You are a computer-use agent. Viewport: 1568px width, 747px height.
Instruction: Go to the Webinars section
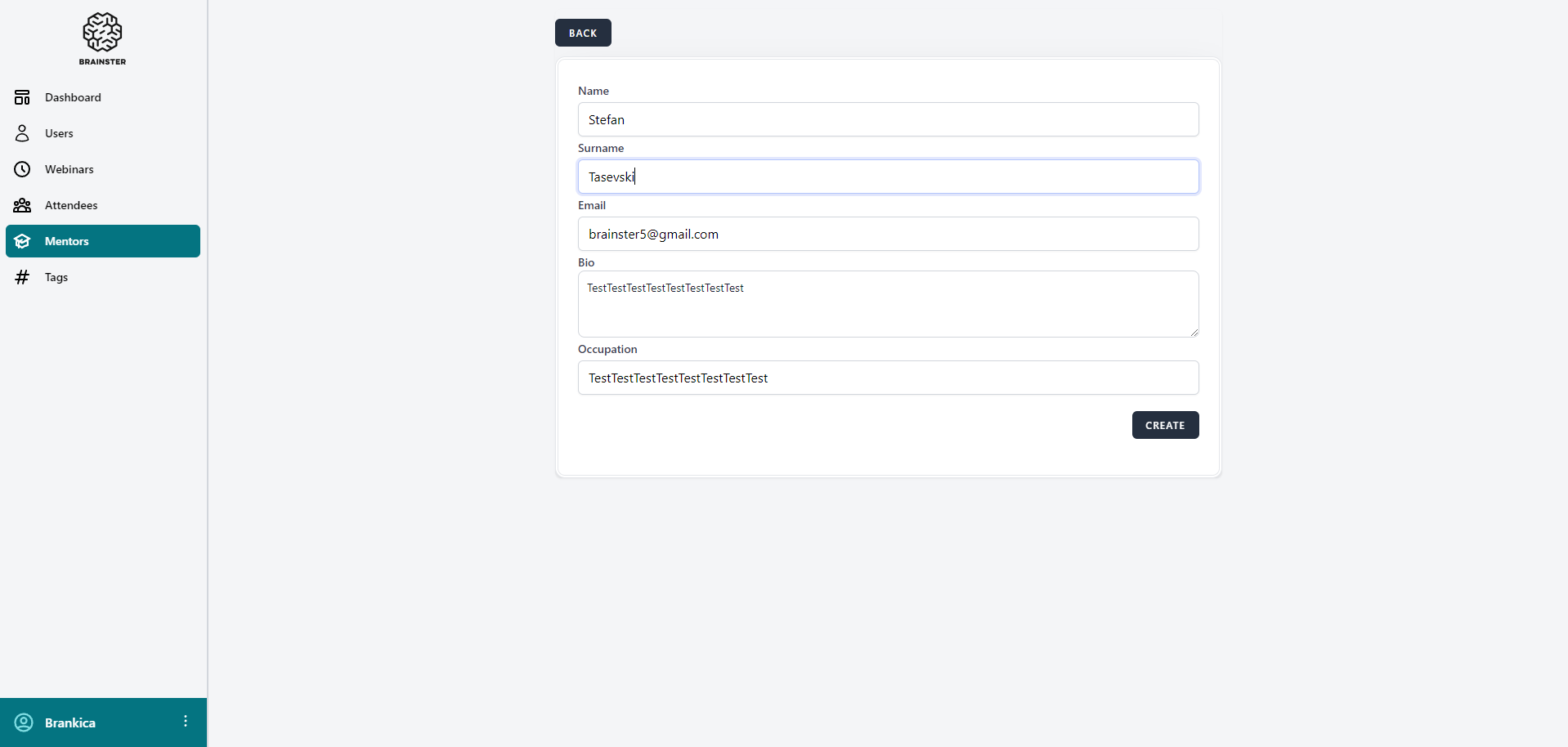coord(69,169)
